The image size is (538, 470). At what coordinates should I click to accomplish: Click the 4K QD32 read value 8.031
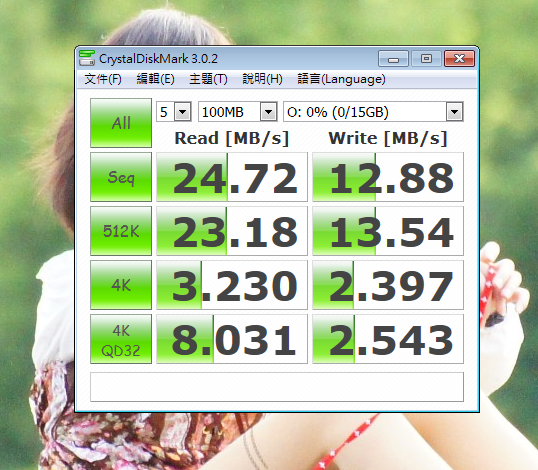(x=232, y=339)
